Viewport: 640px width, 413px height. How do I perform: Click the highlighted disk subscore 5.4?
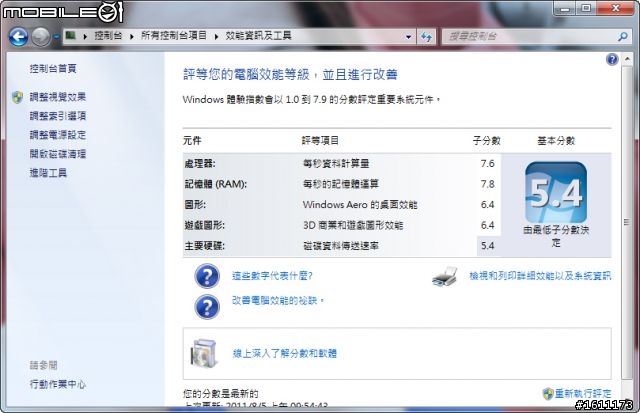click(488, 246)
